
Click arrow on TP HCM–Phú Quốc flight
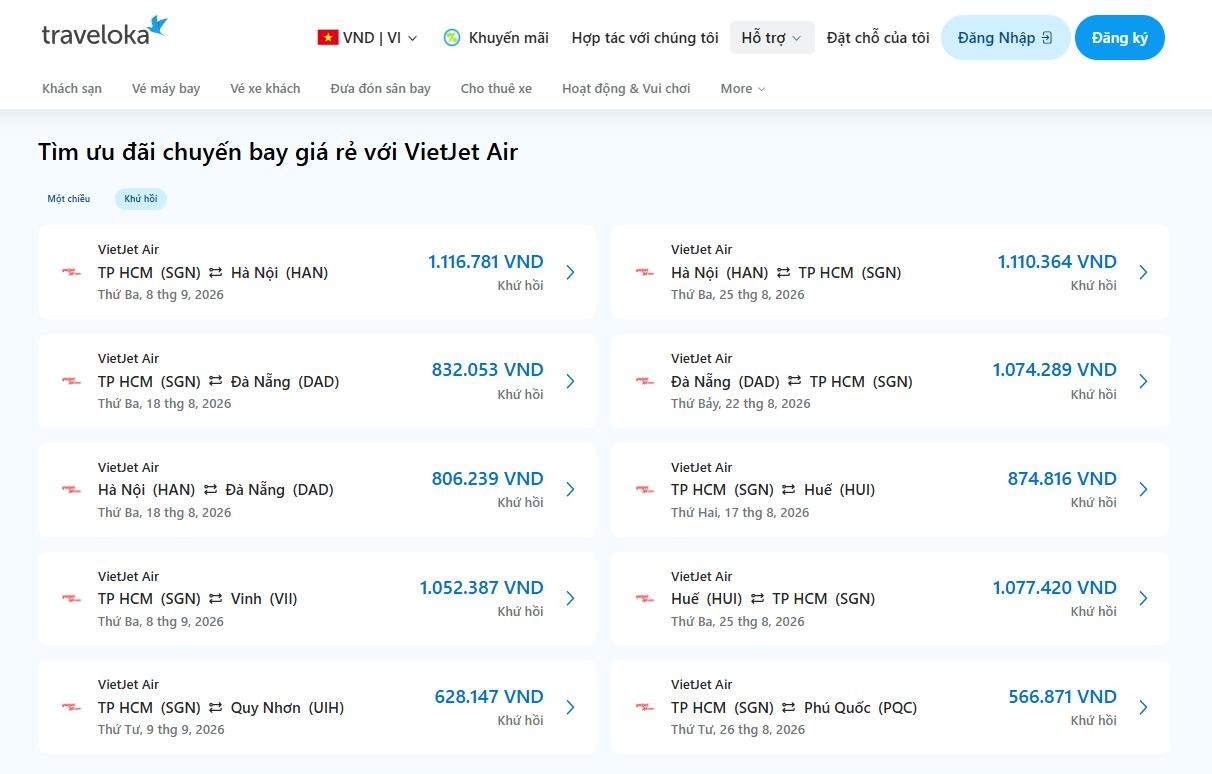(x=1143, y=707)
